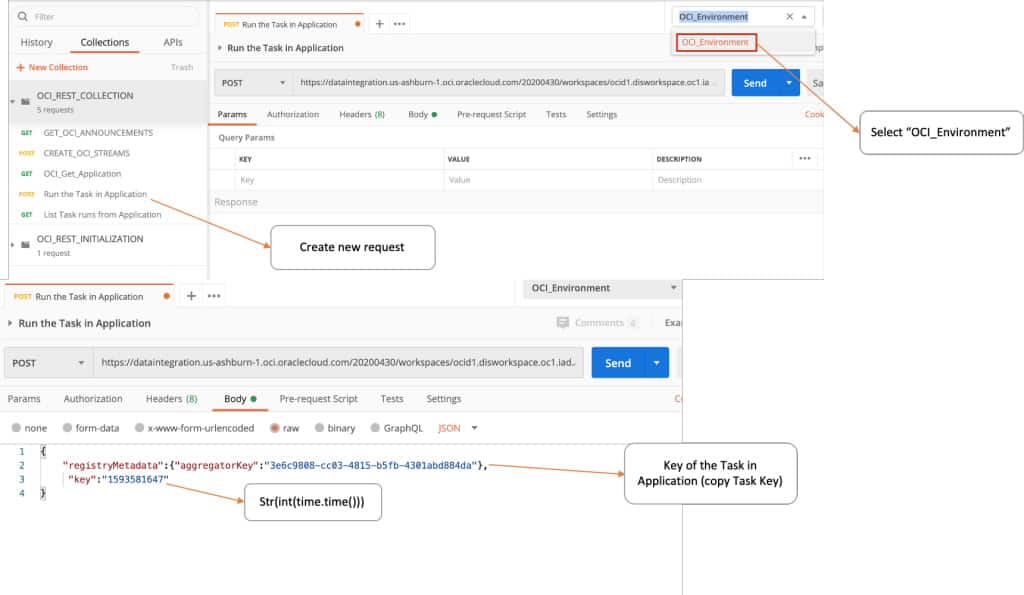The height and width of the screenshot is (595, 1024).
Task: Select the raw body type radio button
Action: tap(274, 428)
